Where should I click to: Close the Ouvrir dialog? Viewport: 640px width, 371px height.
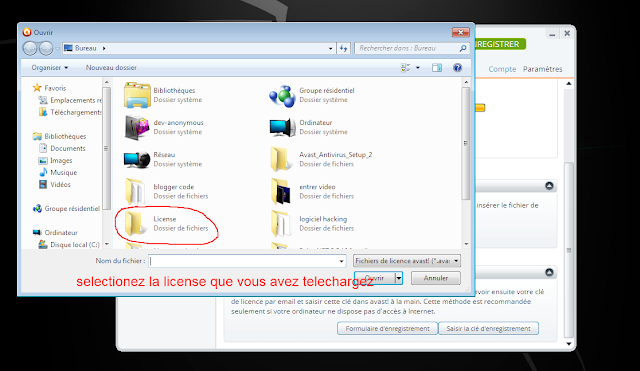(461, 32)
